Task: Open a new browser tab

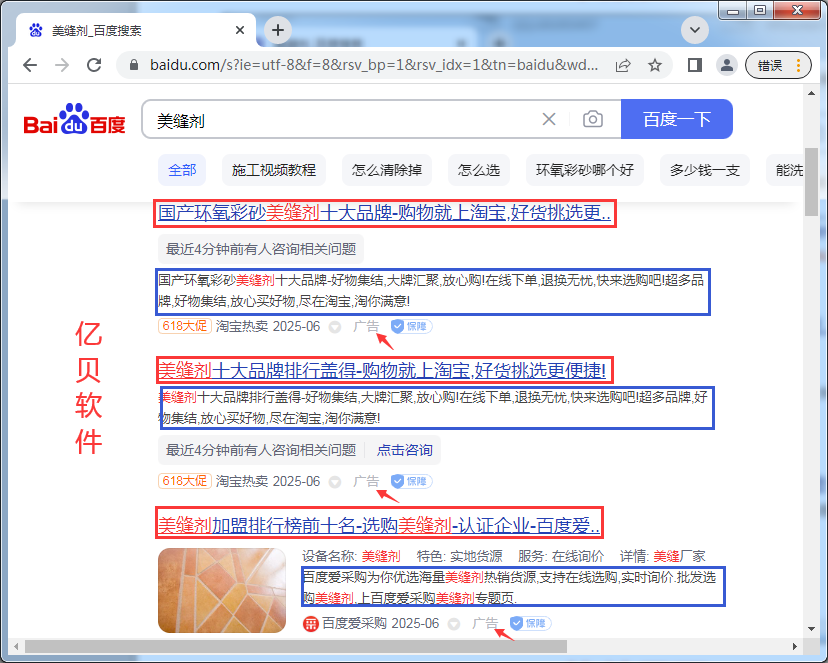Action: 278,30
